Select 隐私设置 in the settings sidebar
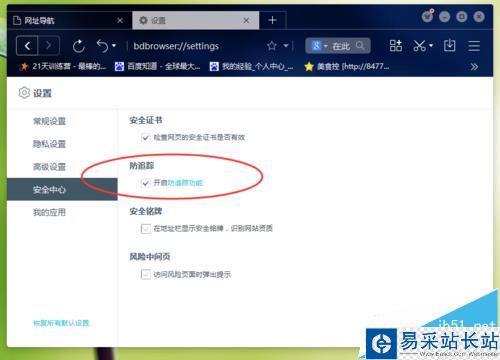 49,144
